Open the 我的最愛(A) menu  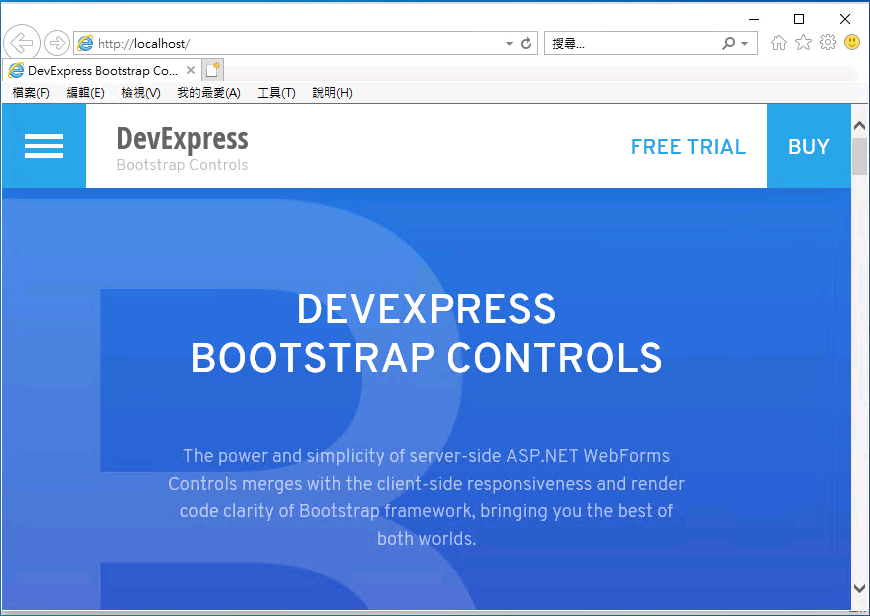[x=209, y=93]
